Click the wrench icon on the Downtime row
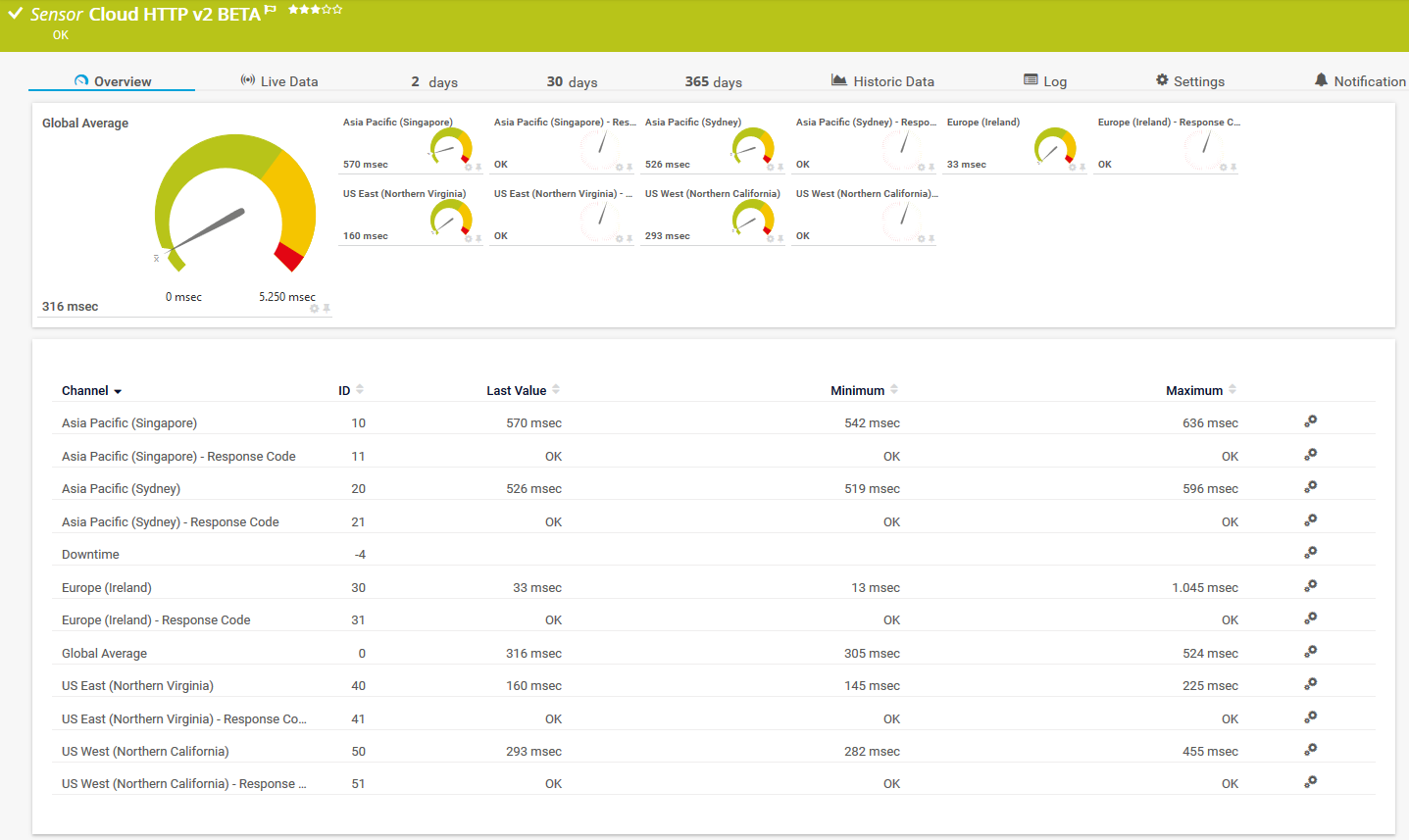 pyautogui.click(x=1310, y=553)
